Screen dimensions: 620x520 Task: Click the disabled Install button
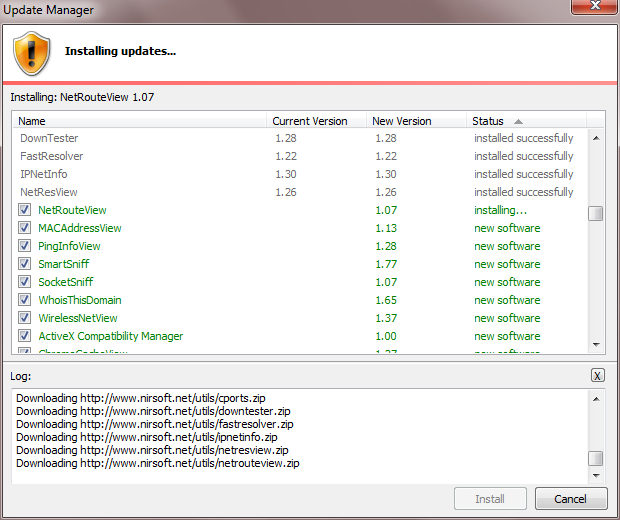click(490, 499)
